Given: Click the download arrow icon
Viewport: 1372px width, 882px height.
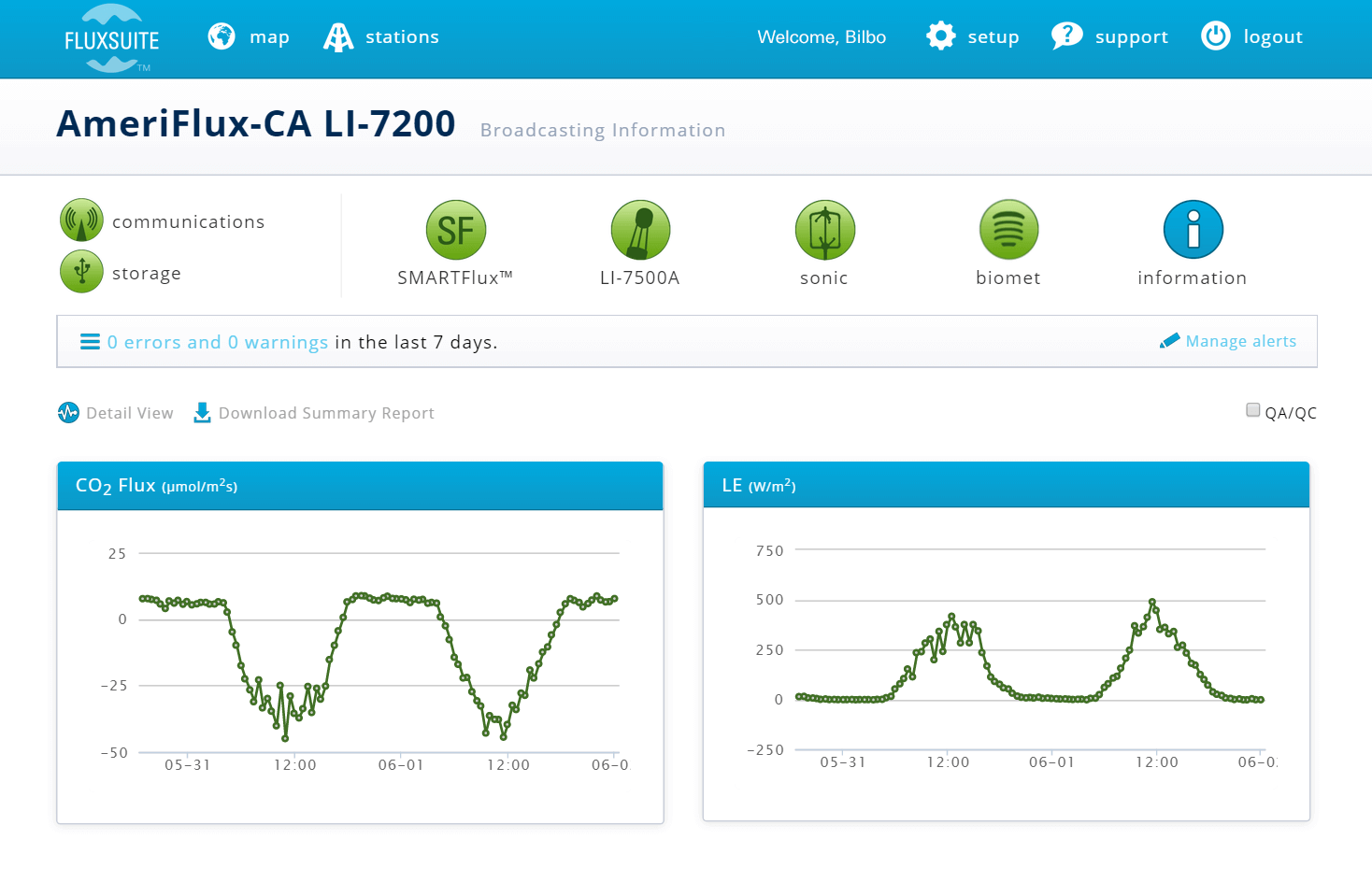Looking at the screenshot, I should 202,412.
